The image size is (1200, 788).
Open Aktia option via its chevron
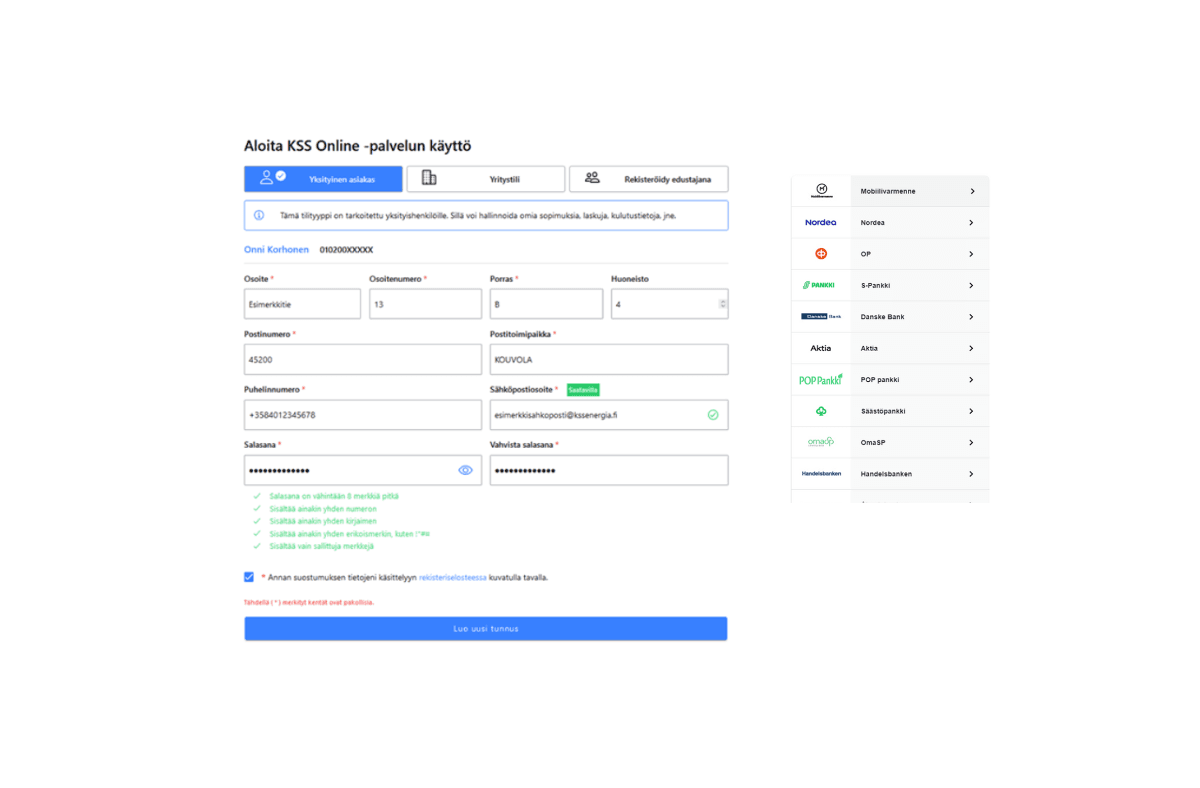click(971, 348)
